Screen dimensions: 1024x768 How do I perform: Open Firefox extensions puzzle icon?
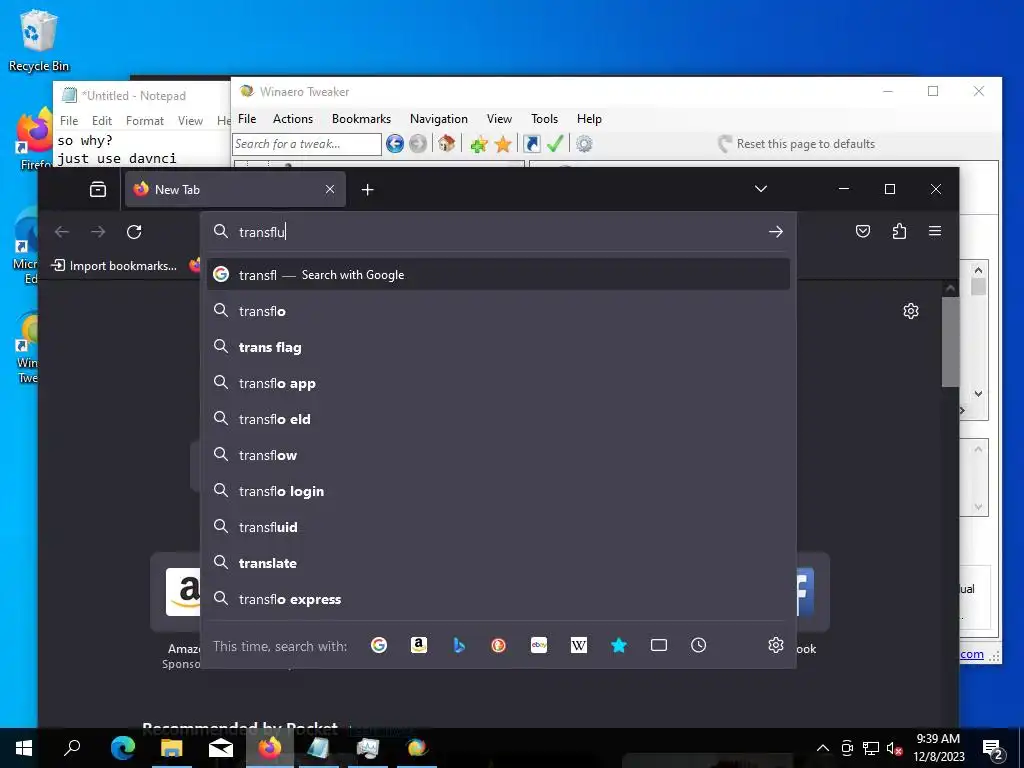899,231
